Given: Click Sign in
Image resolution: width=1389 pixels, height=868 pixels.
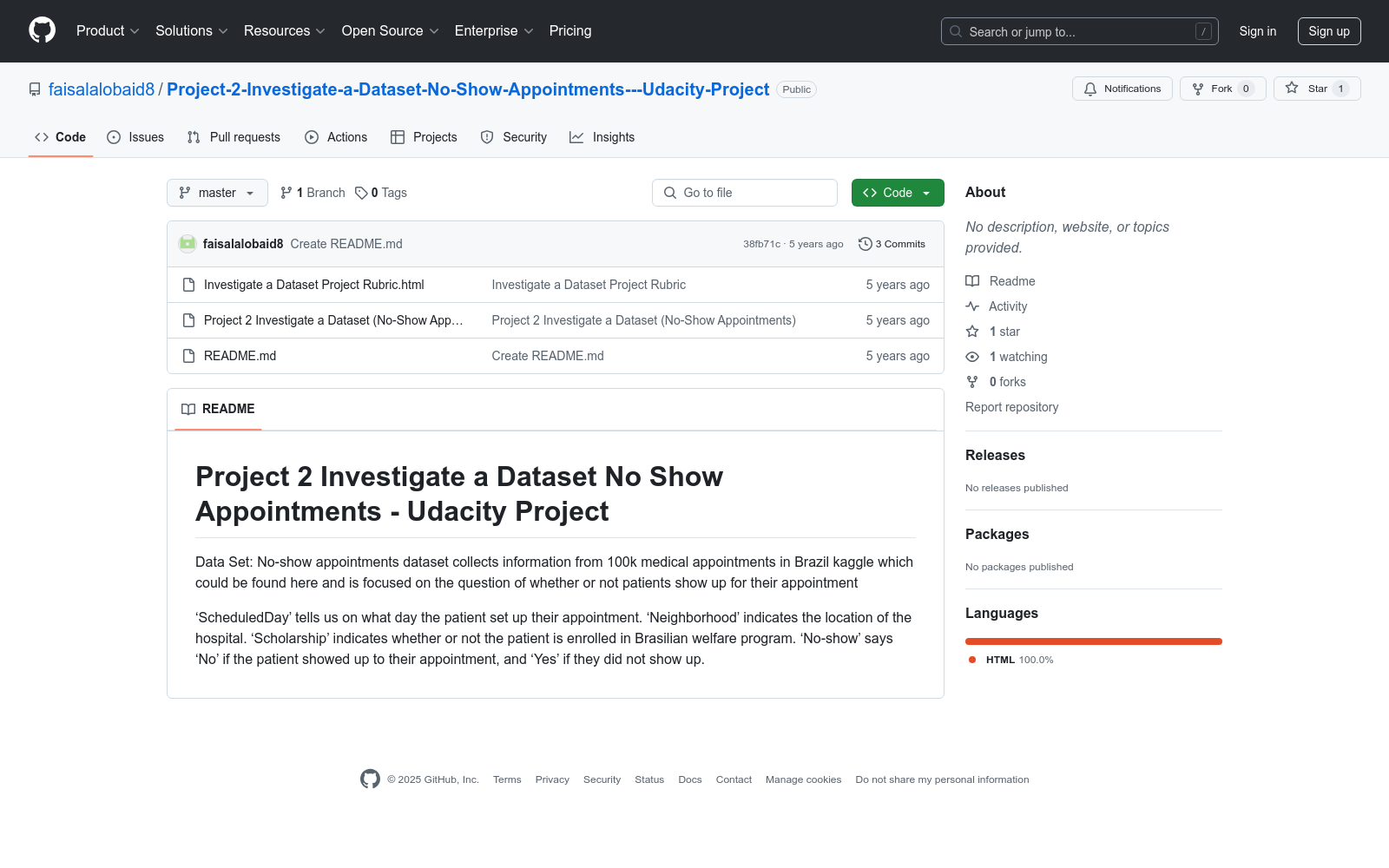Looking at the screenshot, I should (x=1258, y=31).
